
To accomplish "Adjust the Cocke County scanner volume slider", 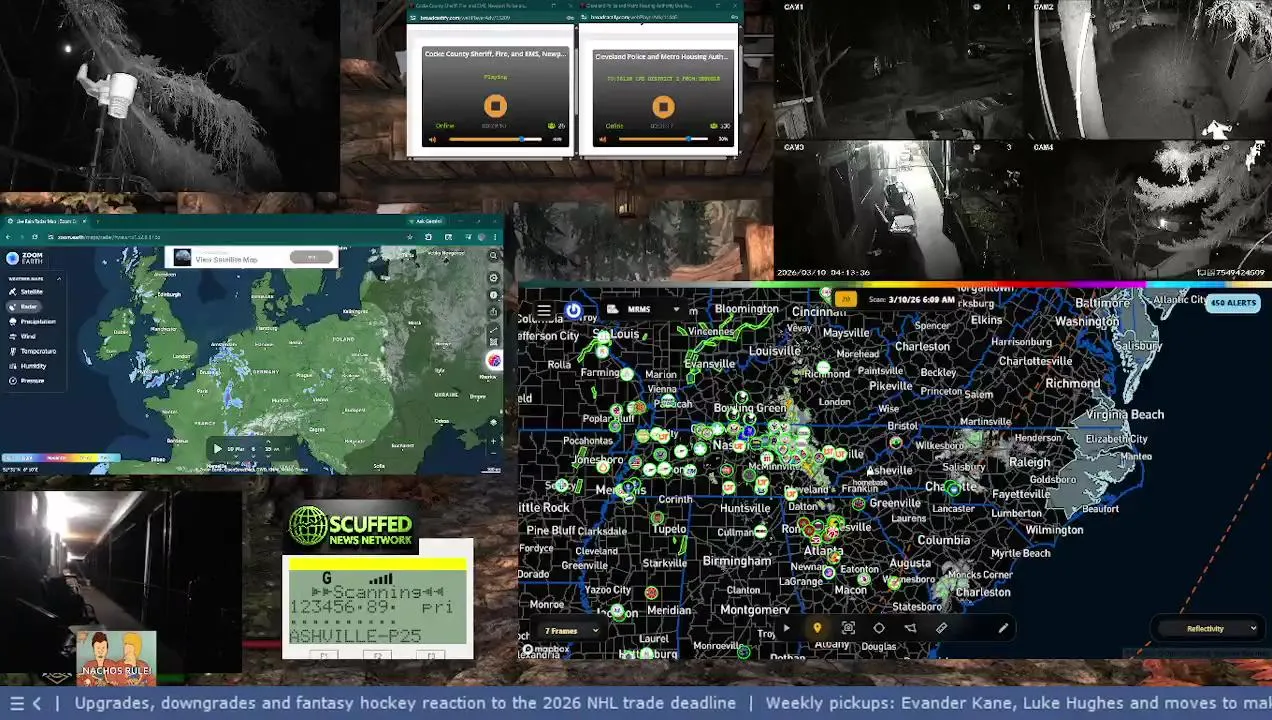I will point(496,139).
